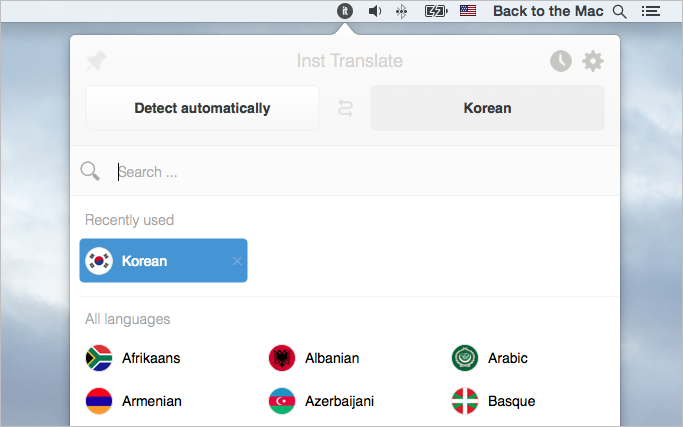Viewport: 683px width, 427px height.
Task: Click Inst Translate menu bar icon
Action: (345, 11)
